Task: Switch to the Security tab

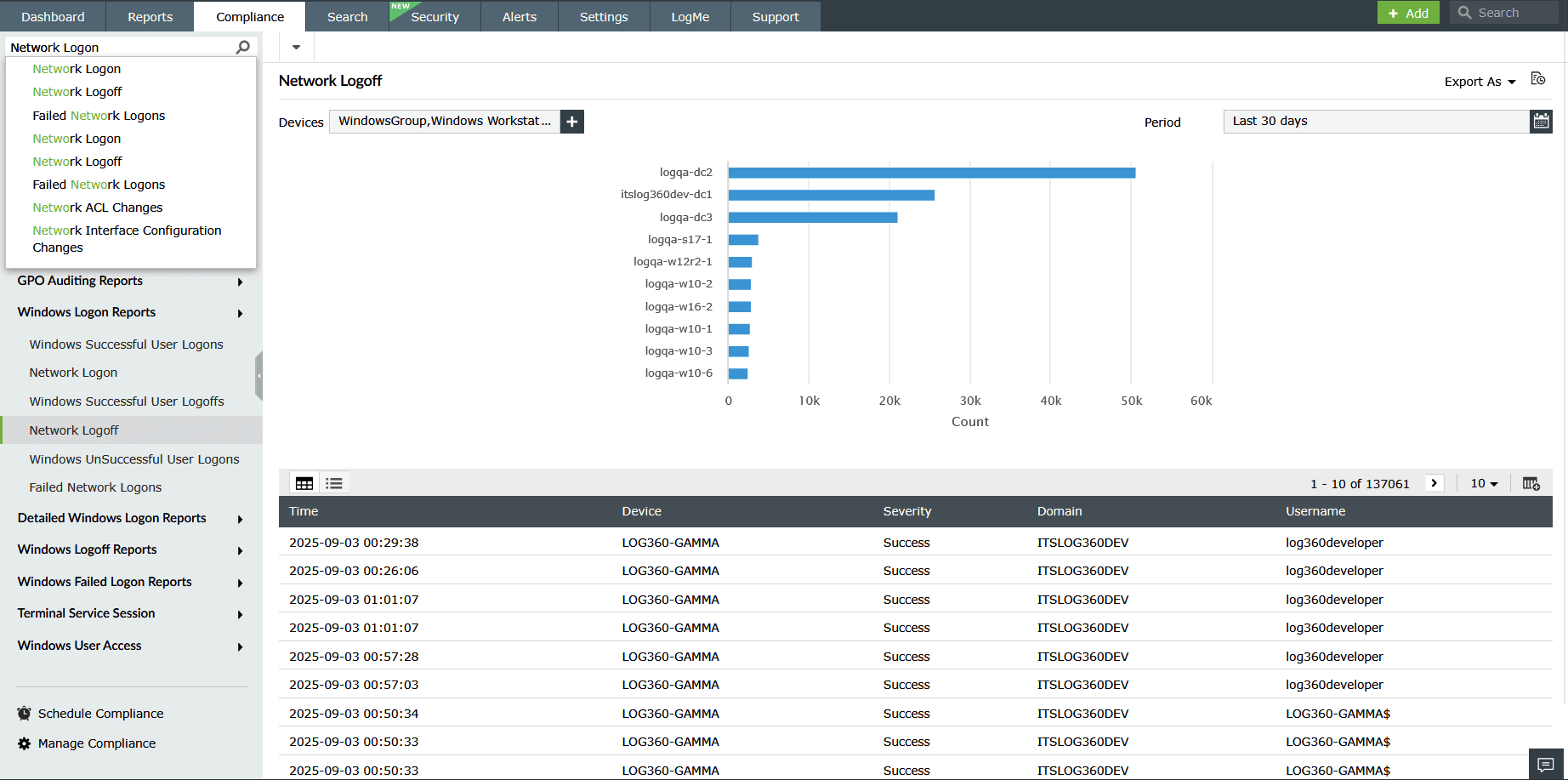Action: pos(435,16)
